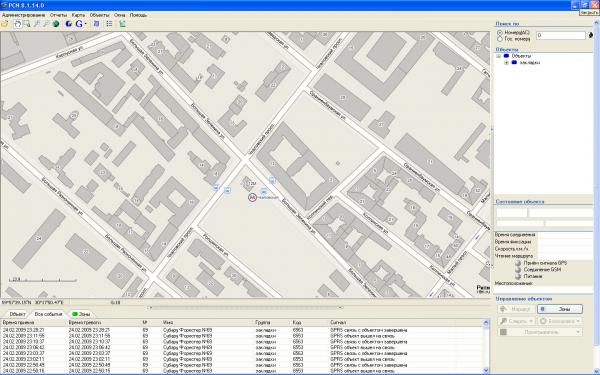The height and width of the screenshot is (375, 600).
Task: Click the list view toolbar icon
Action: [x=109, y=24]
